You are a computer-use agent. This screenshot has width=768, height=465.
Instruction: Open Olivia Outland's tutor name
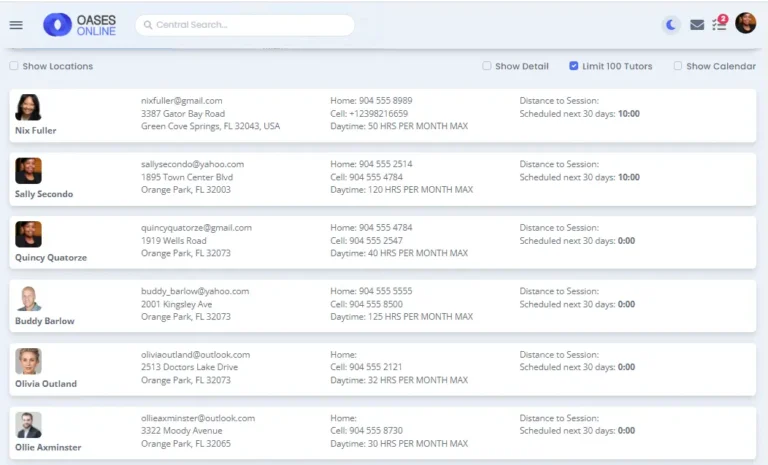[46, 384]
